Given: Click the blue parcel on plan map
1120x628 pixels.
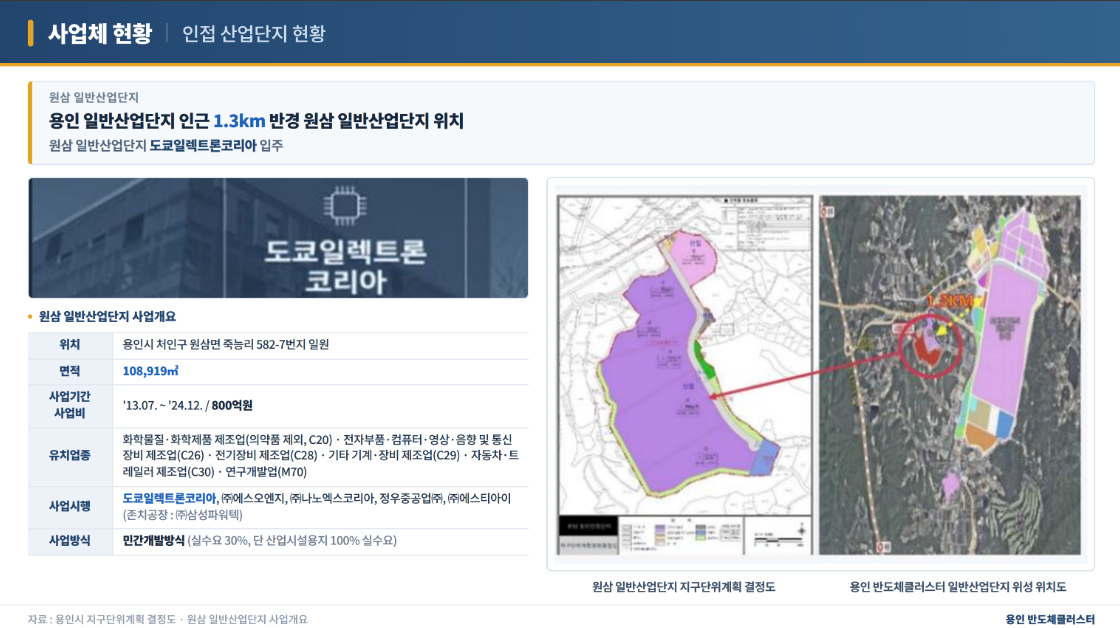Looking at the screenshot, I should pos(766,457).
